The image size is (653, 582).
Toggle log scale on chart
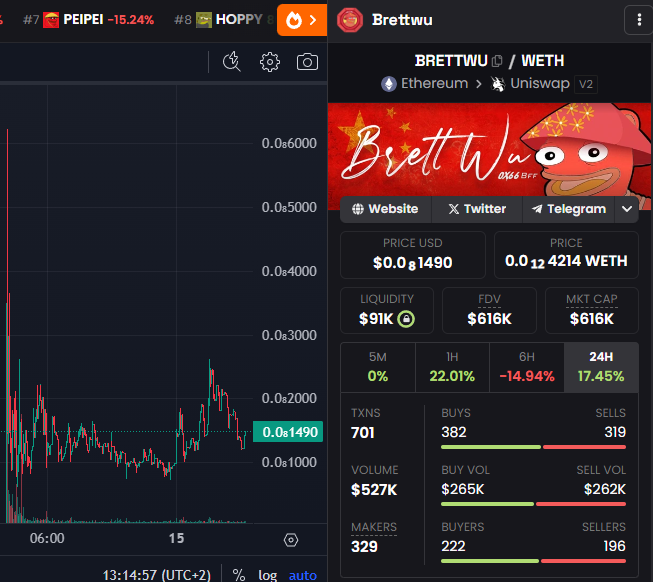coord(267,575)
